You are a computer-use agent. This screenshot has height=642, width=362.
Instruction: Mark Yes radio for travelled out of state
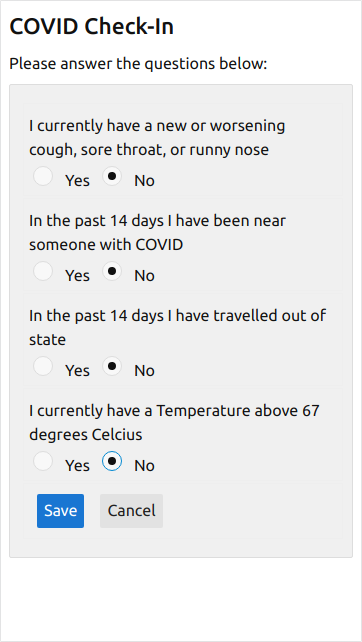[43, 366]
